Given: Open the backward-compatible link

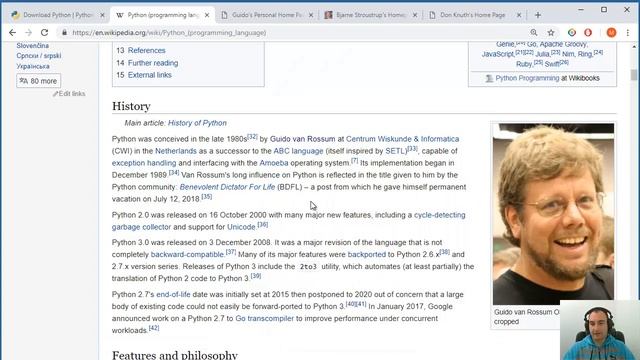Looking at the screenshot, I should coord(187,254).
